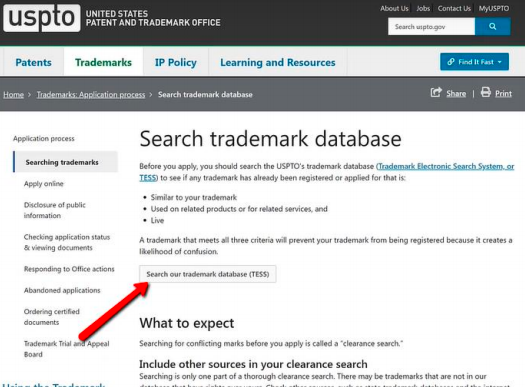Click the Home breadcrumb link

coord(14,95)
